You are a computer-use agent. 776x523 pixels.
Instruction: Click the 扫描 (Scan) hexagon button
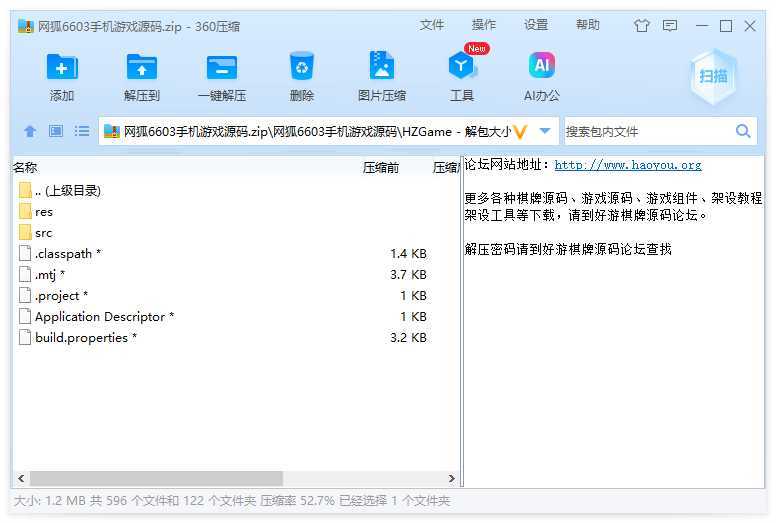pos(713,76)
